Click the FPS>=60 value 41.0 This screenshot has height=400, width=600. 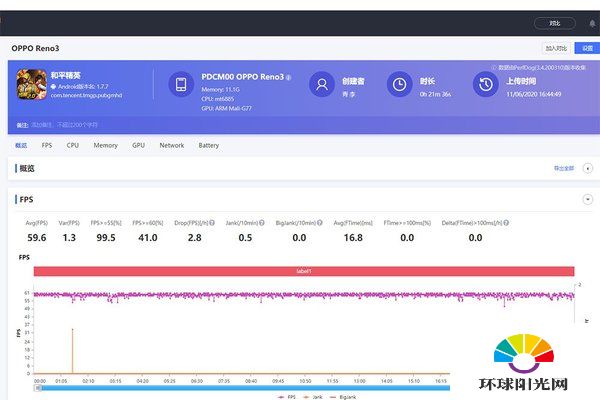coord(148,238)
